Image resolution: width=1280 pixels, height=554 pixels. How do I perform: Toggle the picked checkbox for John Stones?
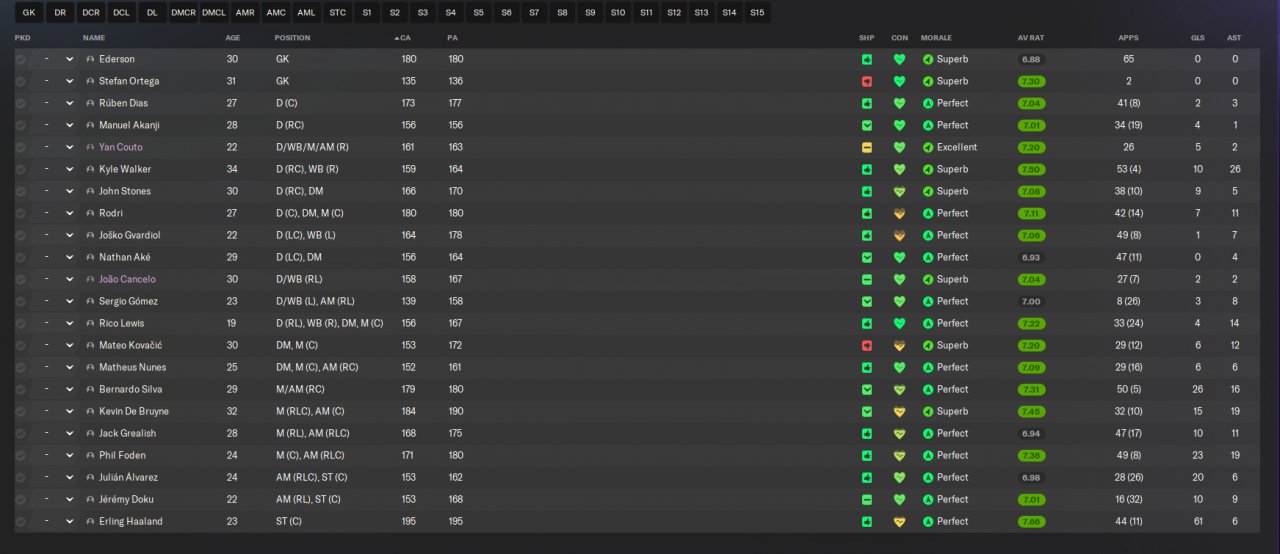click(x=20, y=191)
